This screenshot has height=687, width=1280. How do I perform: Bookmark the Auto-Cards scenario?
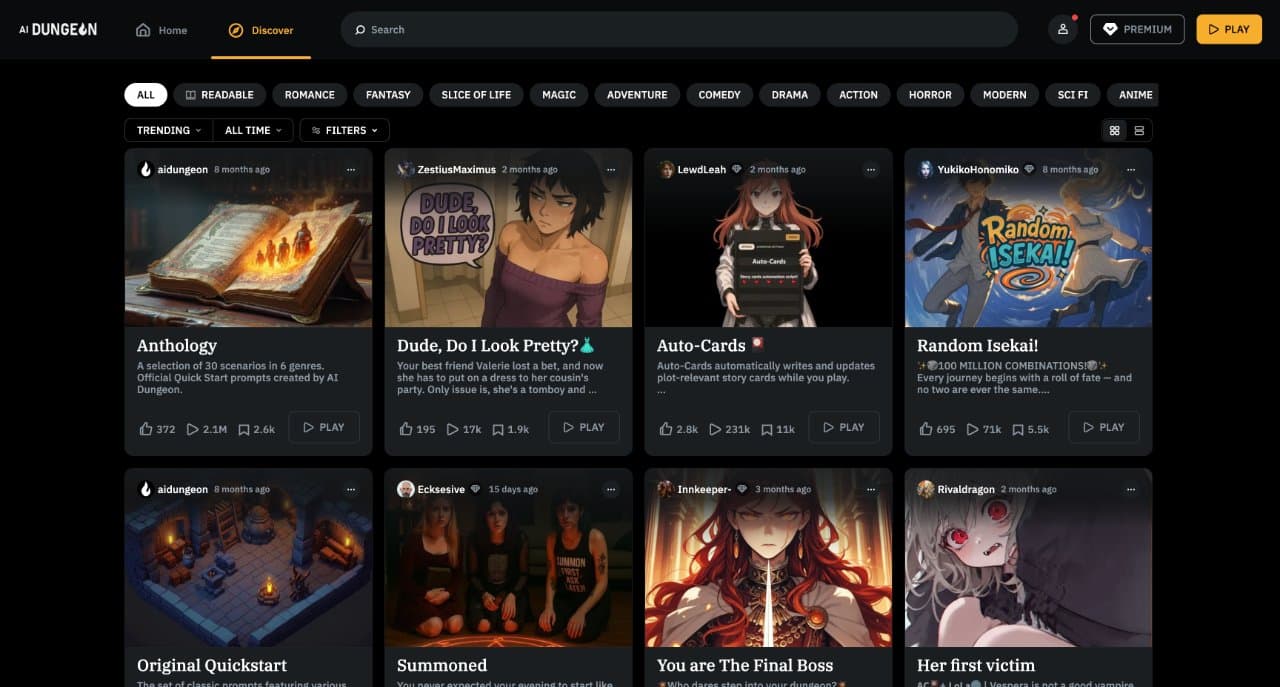(767, 429)
